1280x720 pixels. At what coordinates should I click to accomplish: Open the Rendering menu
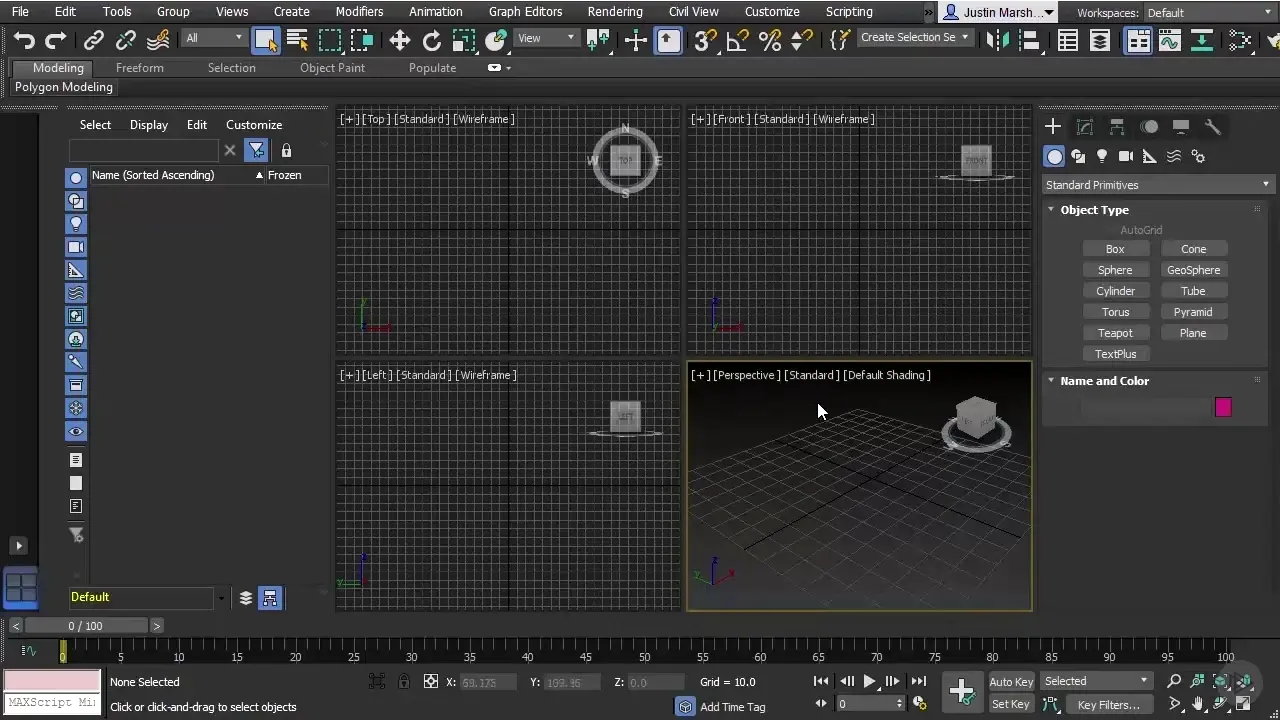(614, 11)
